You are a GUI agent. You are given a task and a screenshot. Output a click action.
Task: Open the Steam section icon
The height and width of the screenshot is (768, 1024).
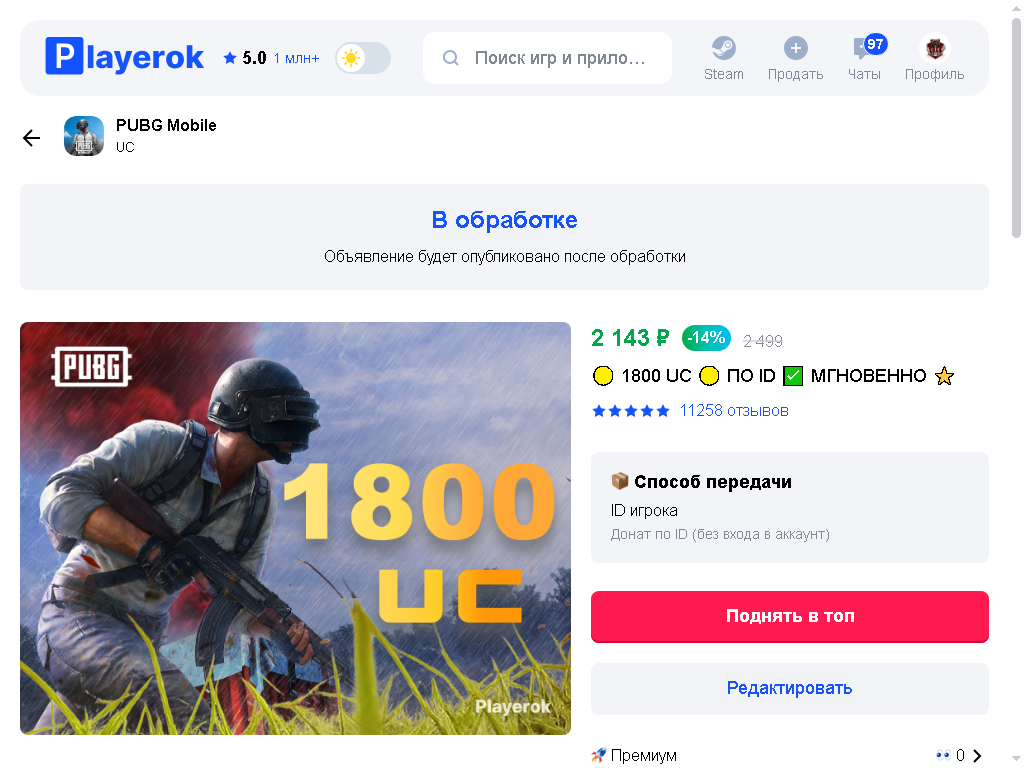click(724, 48)
